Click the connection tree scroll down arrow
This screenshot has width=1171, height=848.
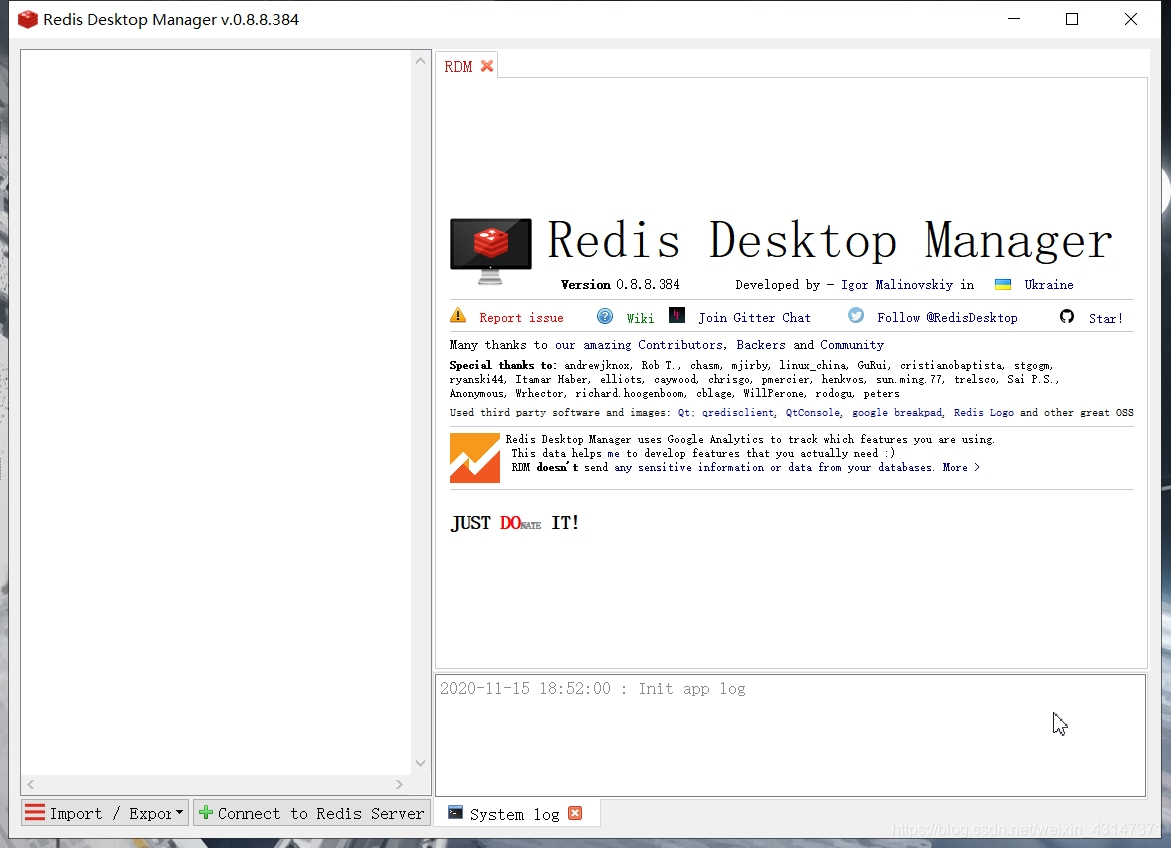(x=420, y=763)
